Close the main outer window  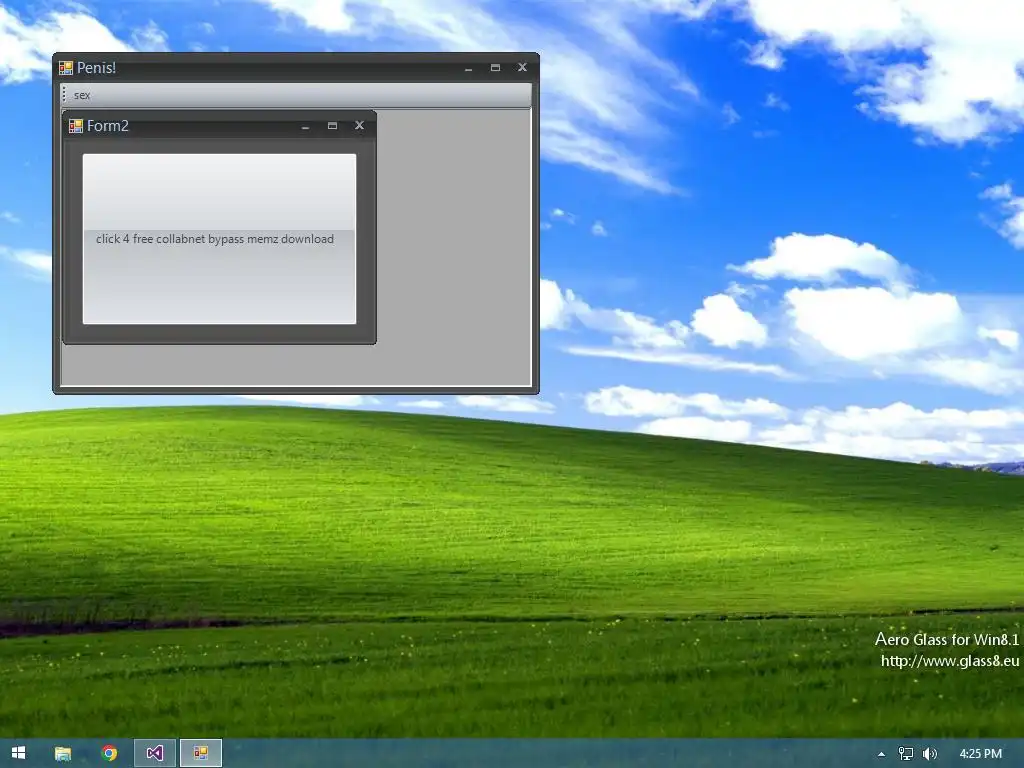point(522,67)
